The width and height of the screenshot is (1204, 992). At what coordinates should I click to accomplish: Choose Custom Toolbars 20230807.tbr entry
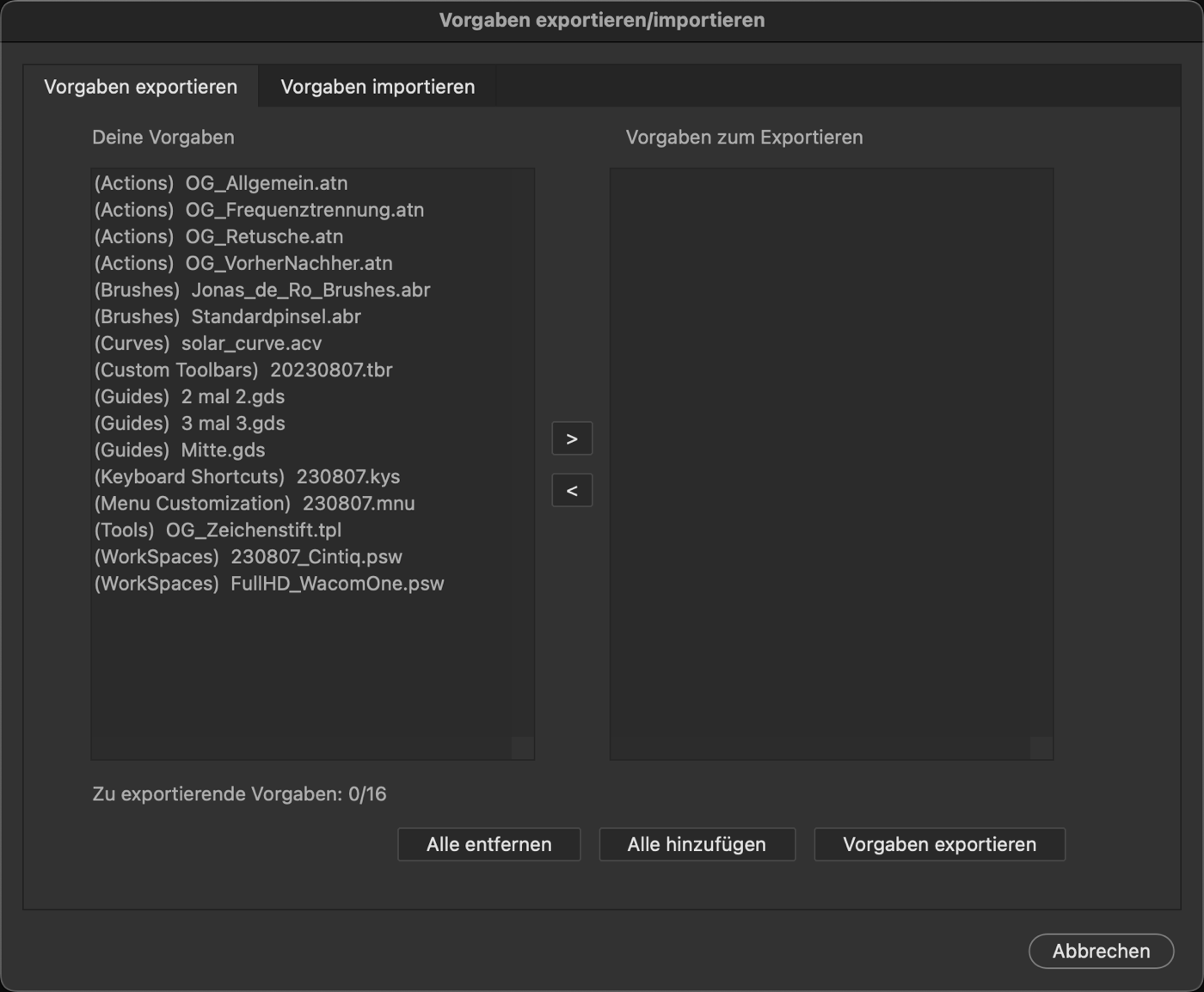coord(243,370)
